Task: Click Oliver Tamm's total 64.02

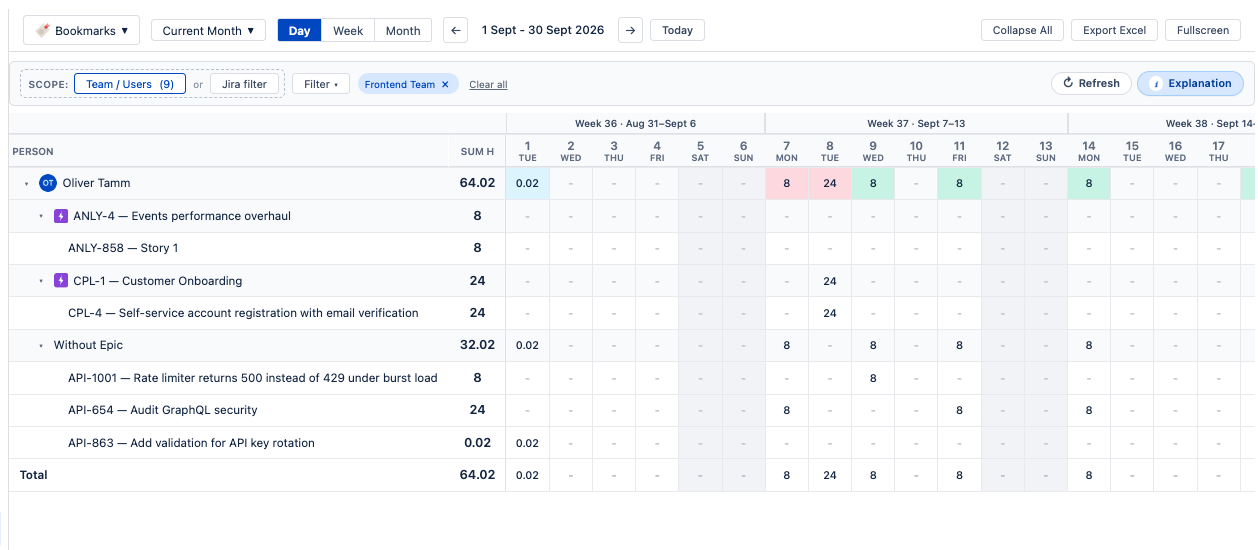Action: (477, 183)
